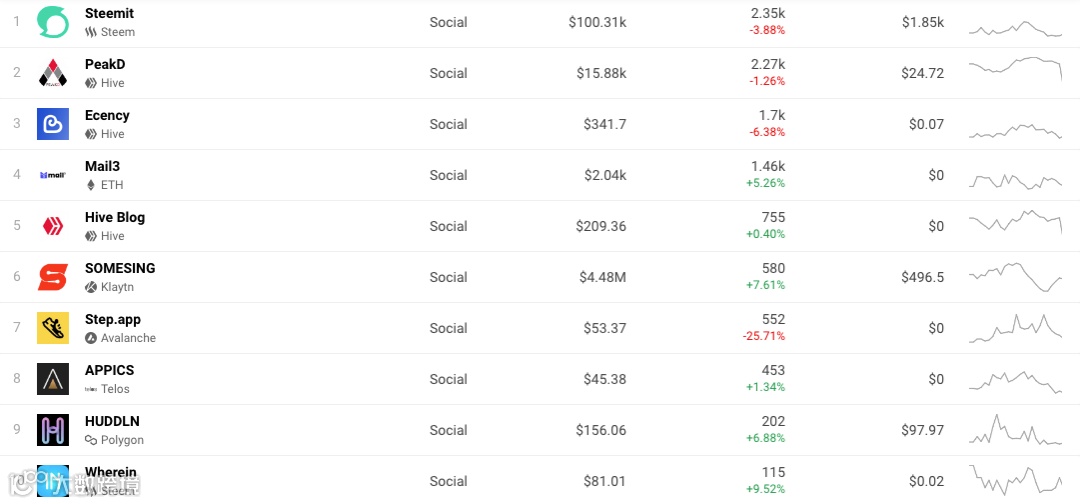The height and width of the screenshot is (504, 1080).
Task: Click the Mail3 row user count 1.46k
Action: 768,166
